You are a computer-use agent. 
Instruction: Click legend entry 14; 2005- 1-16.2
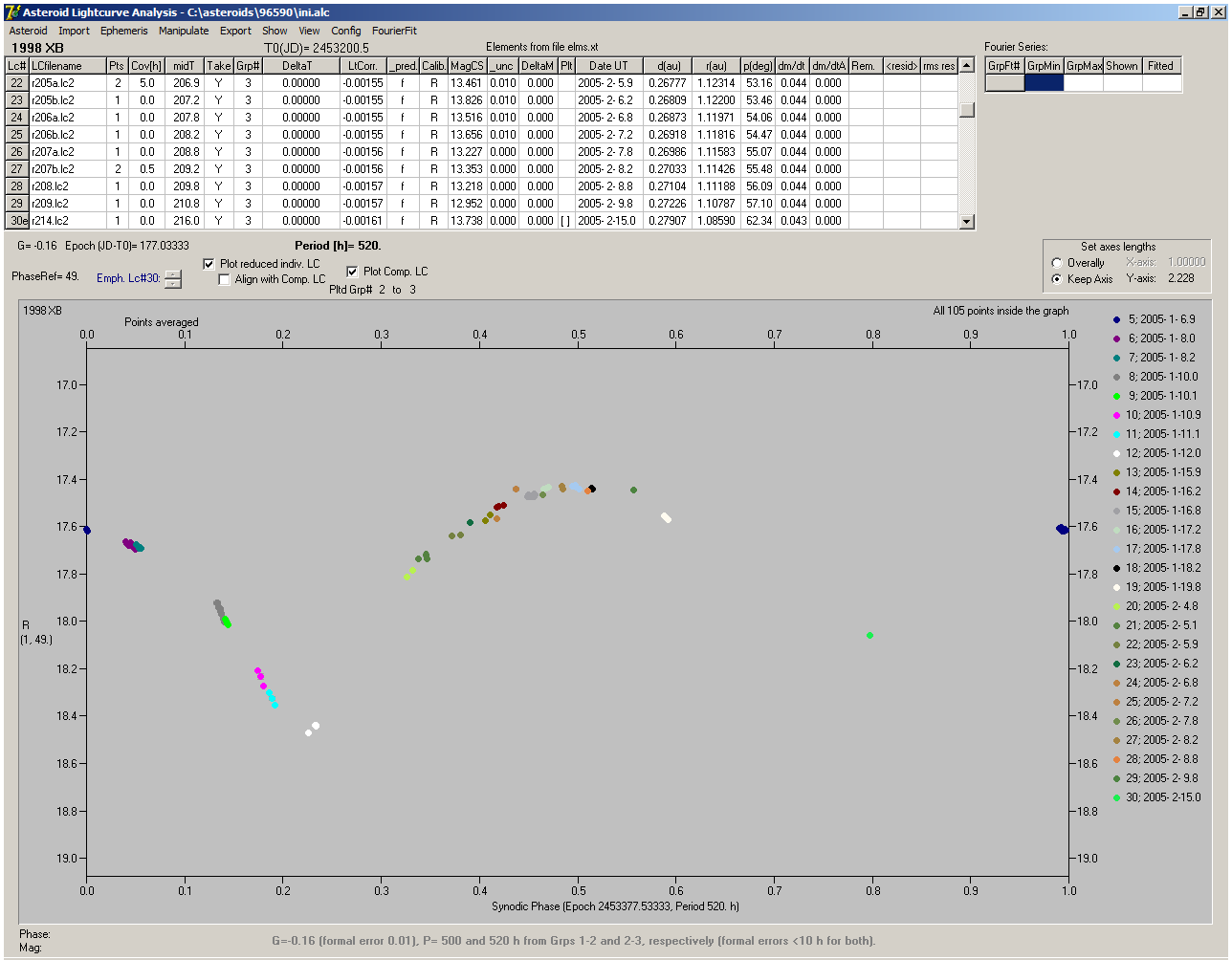tap(1156, 491)
